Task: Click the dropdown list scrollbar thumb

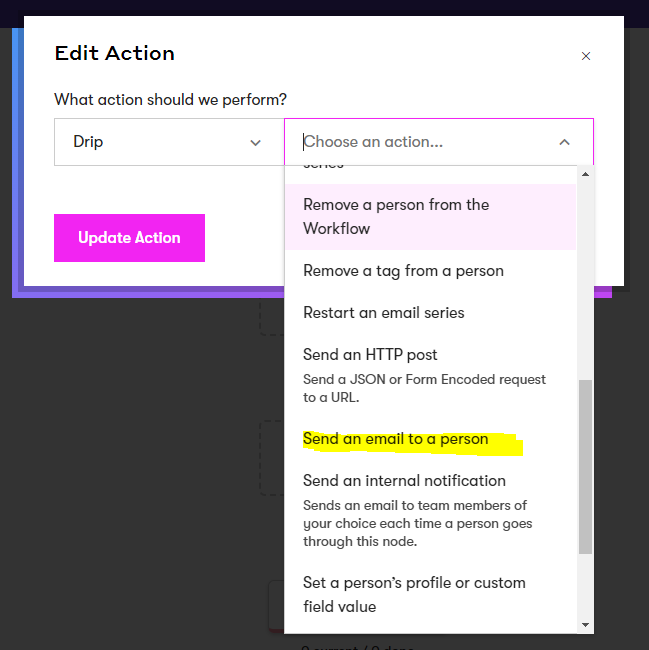Action: 585,467
